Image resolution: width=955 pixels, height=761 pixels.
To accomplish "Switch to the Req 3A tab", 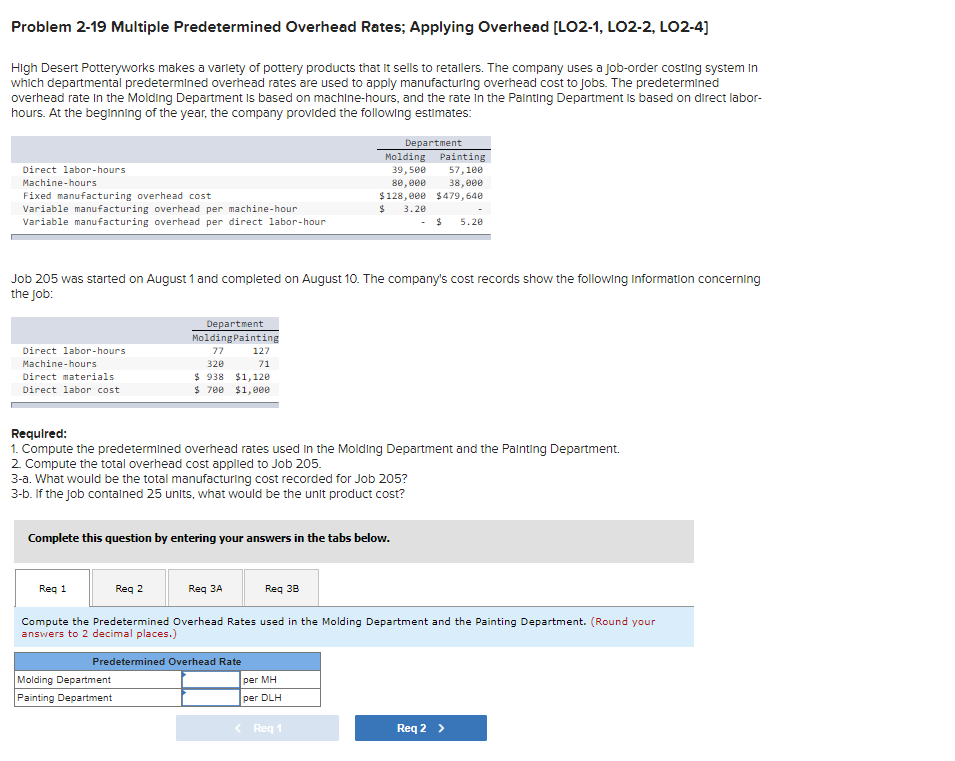I will click(x=205, y=589).
